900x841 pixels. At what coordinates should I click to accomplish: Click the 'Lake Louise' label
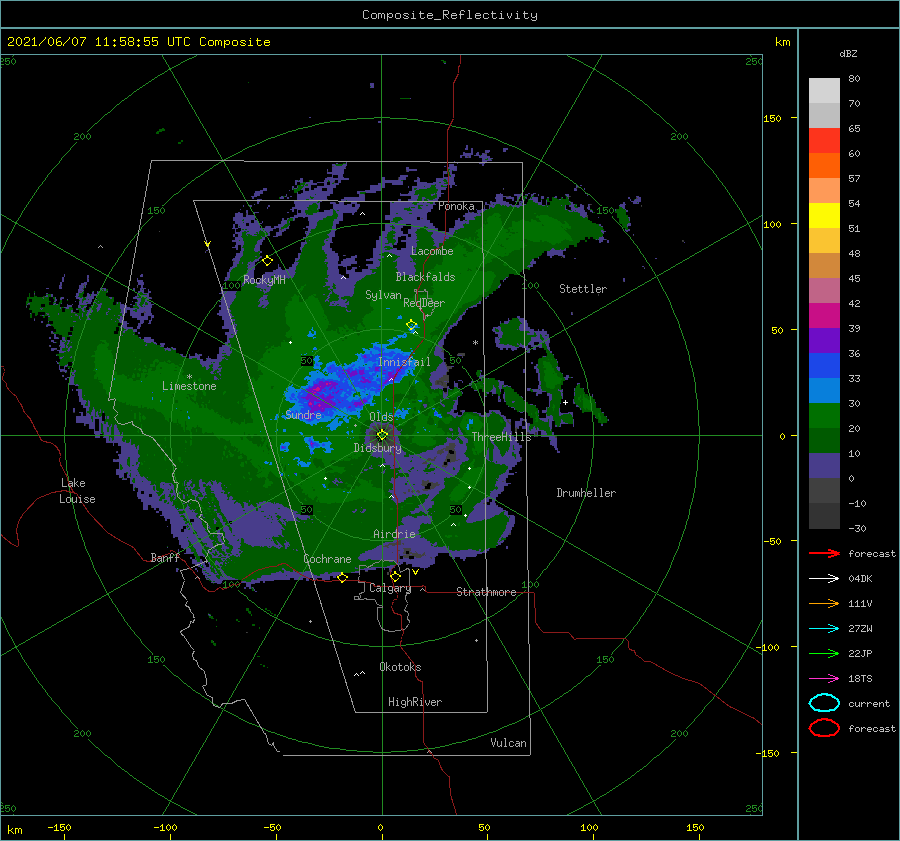(77, 491)
